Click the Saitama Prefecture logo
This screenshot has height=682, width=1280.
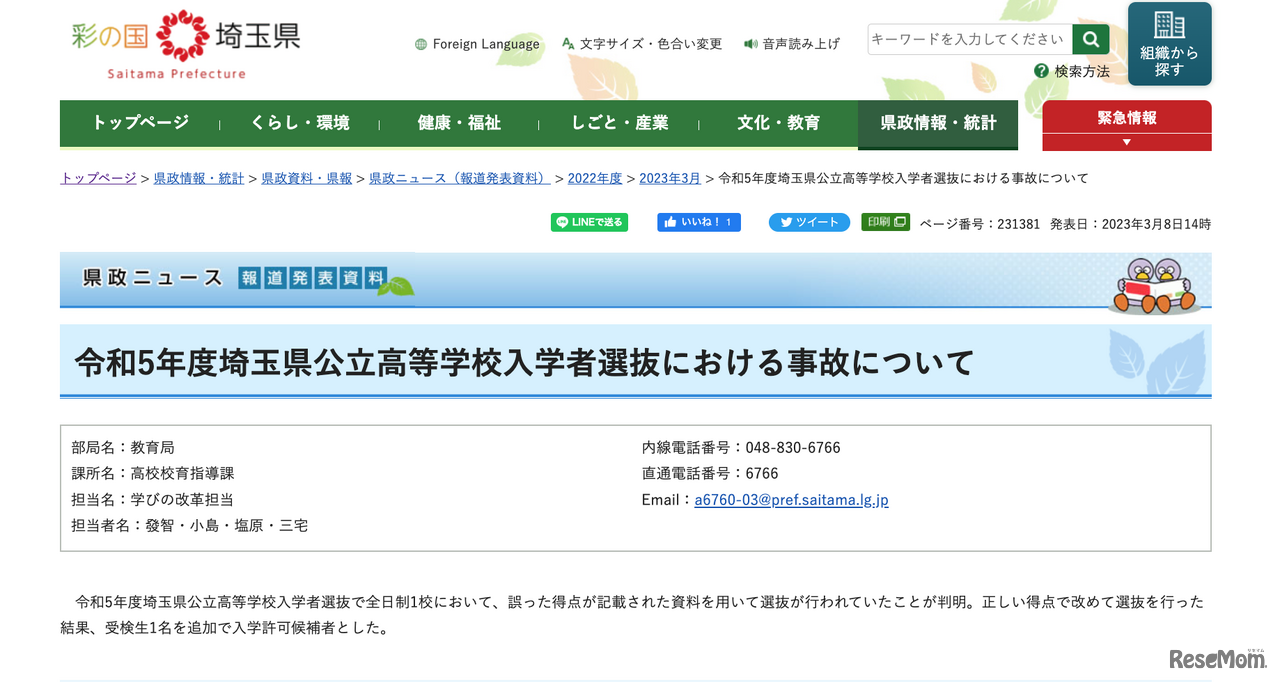coord(186,45)
